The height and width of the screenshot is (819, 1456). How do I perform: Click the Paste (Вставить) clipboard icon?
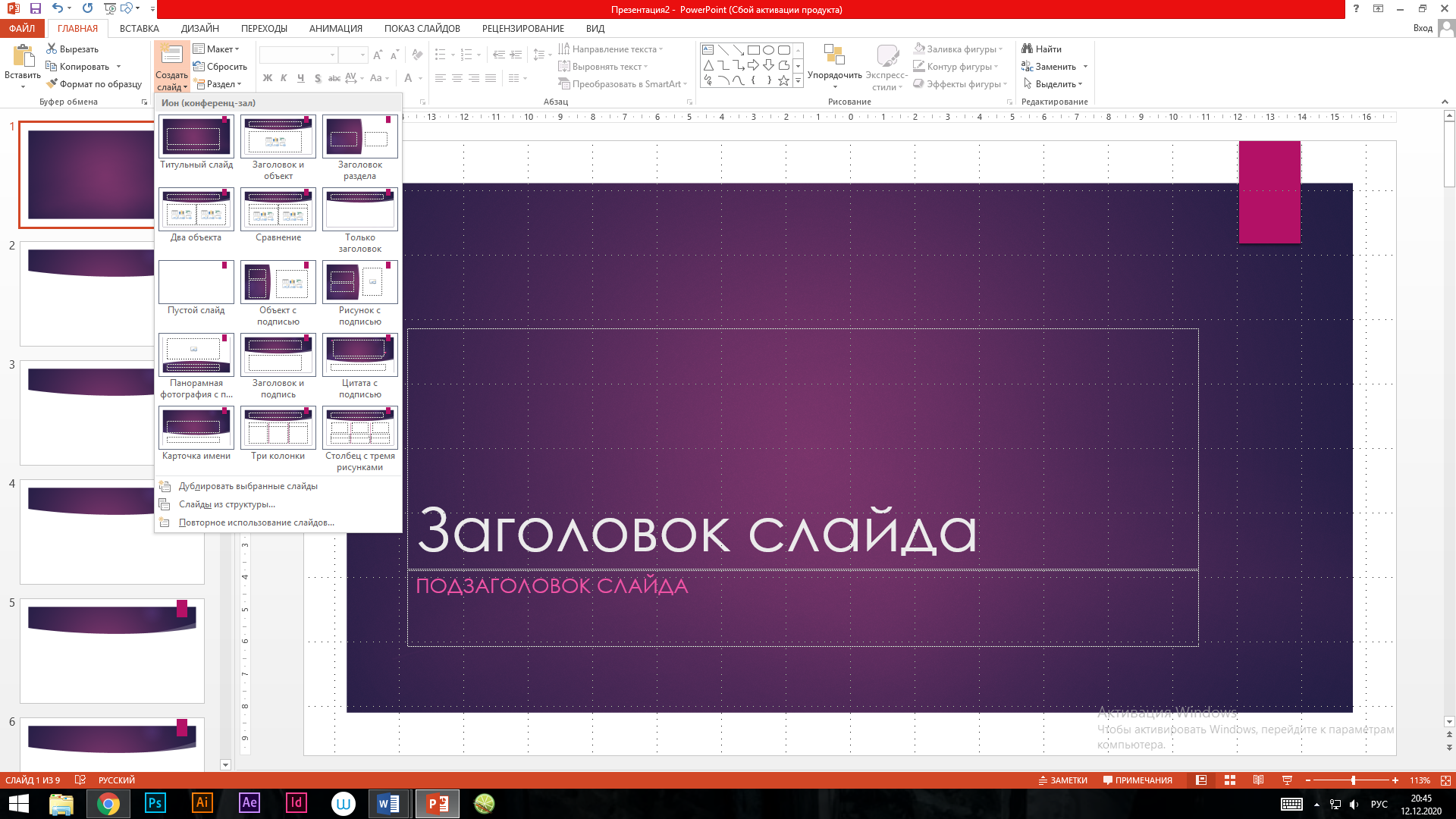23,57
